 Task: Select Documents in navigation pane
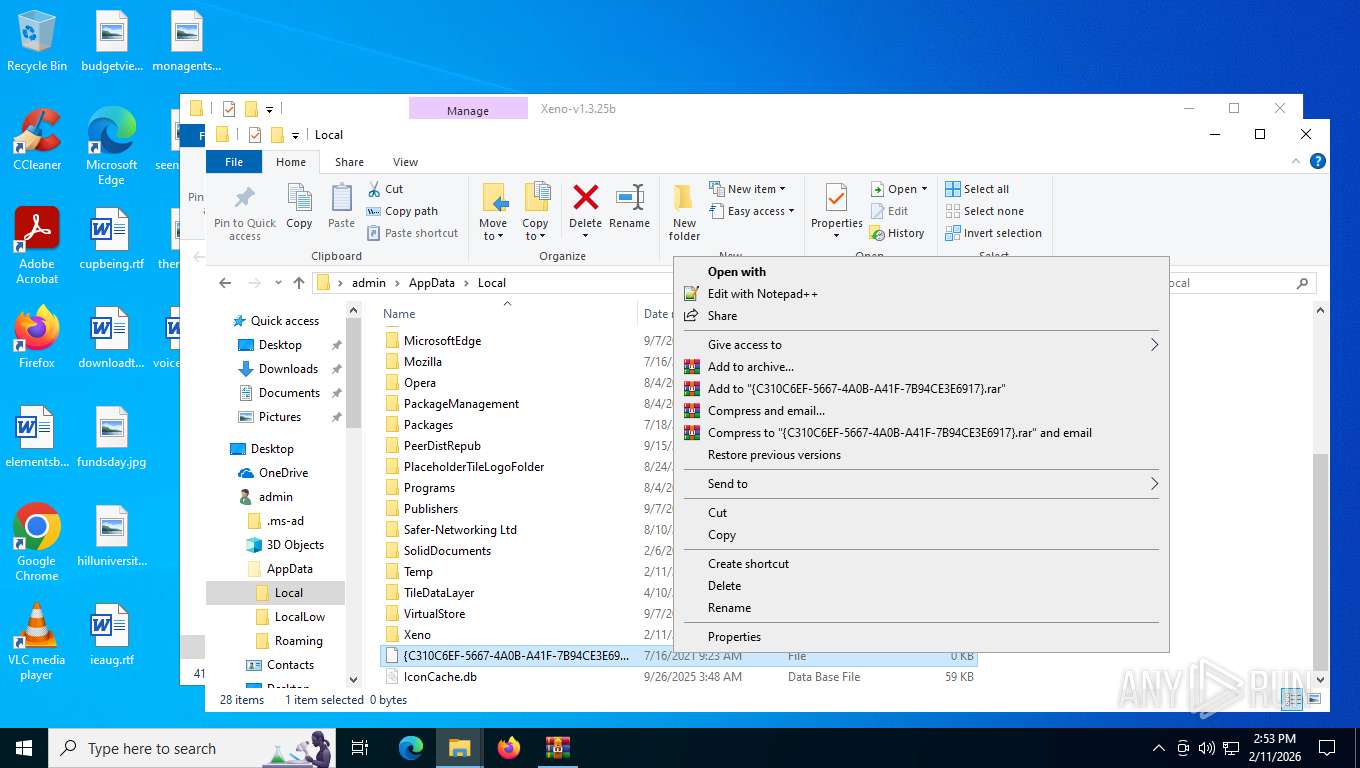point(289,393)
